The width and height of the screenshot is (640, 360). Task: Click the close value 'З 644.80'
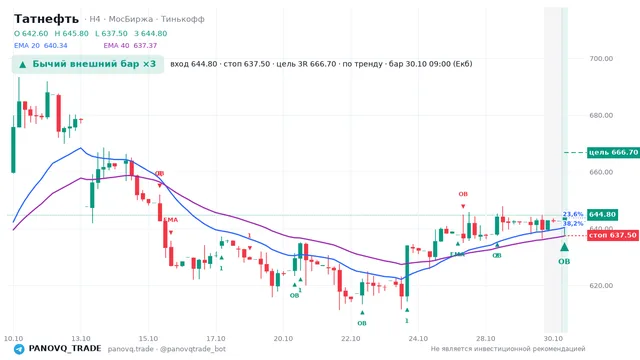151,33
